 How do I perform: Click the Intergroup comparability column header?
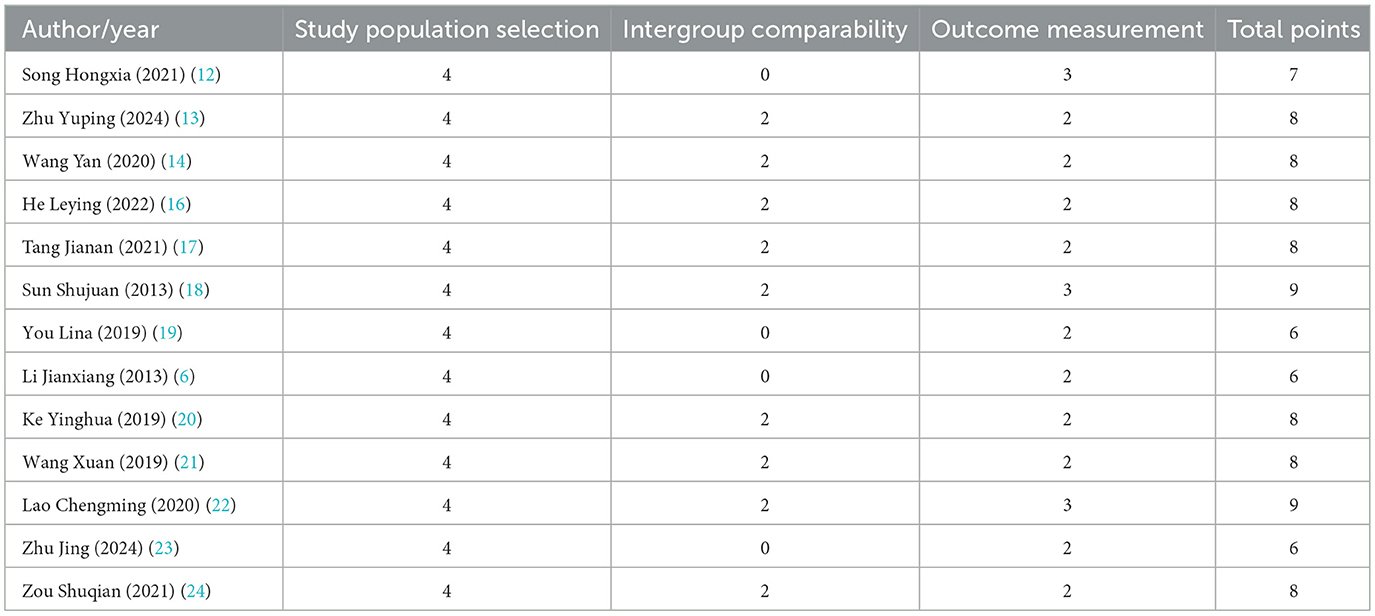(764, 30)
